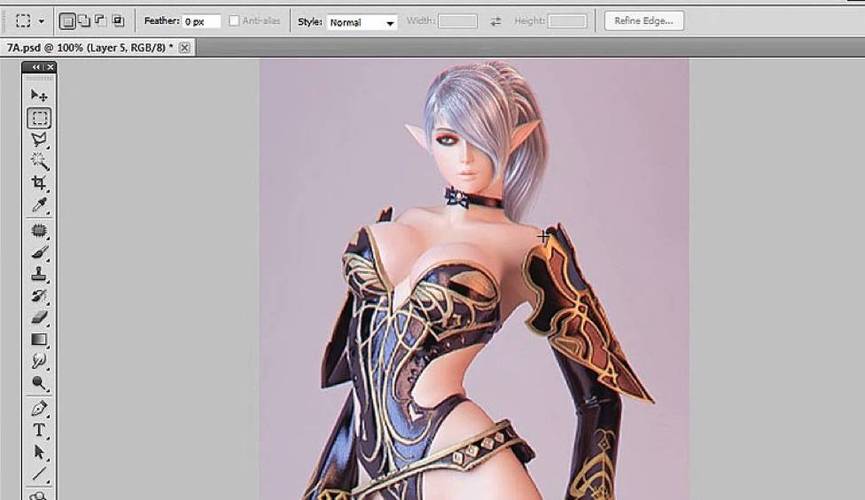Viewport: 865px width, 500px height.
Task: Select the Clone Stamp tool
Action: coord(39,274)
